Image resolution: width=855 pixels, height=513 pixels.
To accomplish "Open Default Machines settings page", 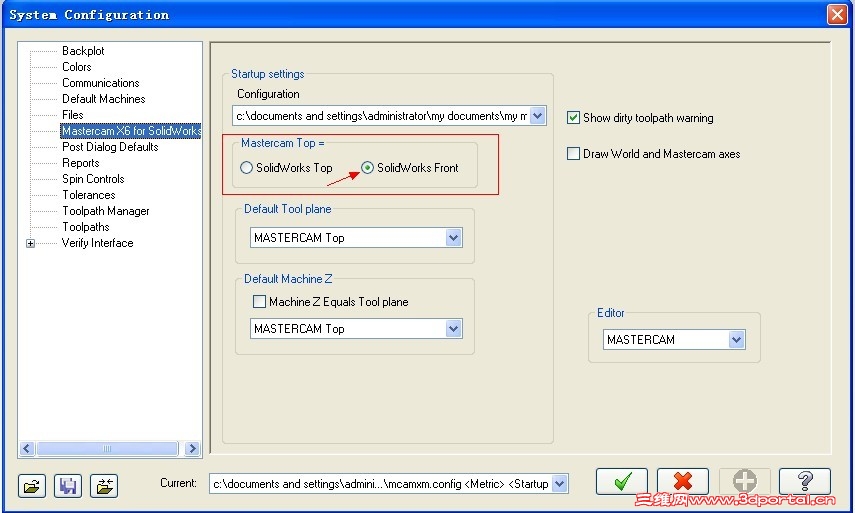I will tap(104, 99).
